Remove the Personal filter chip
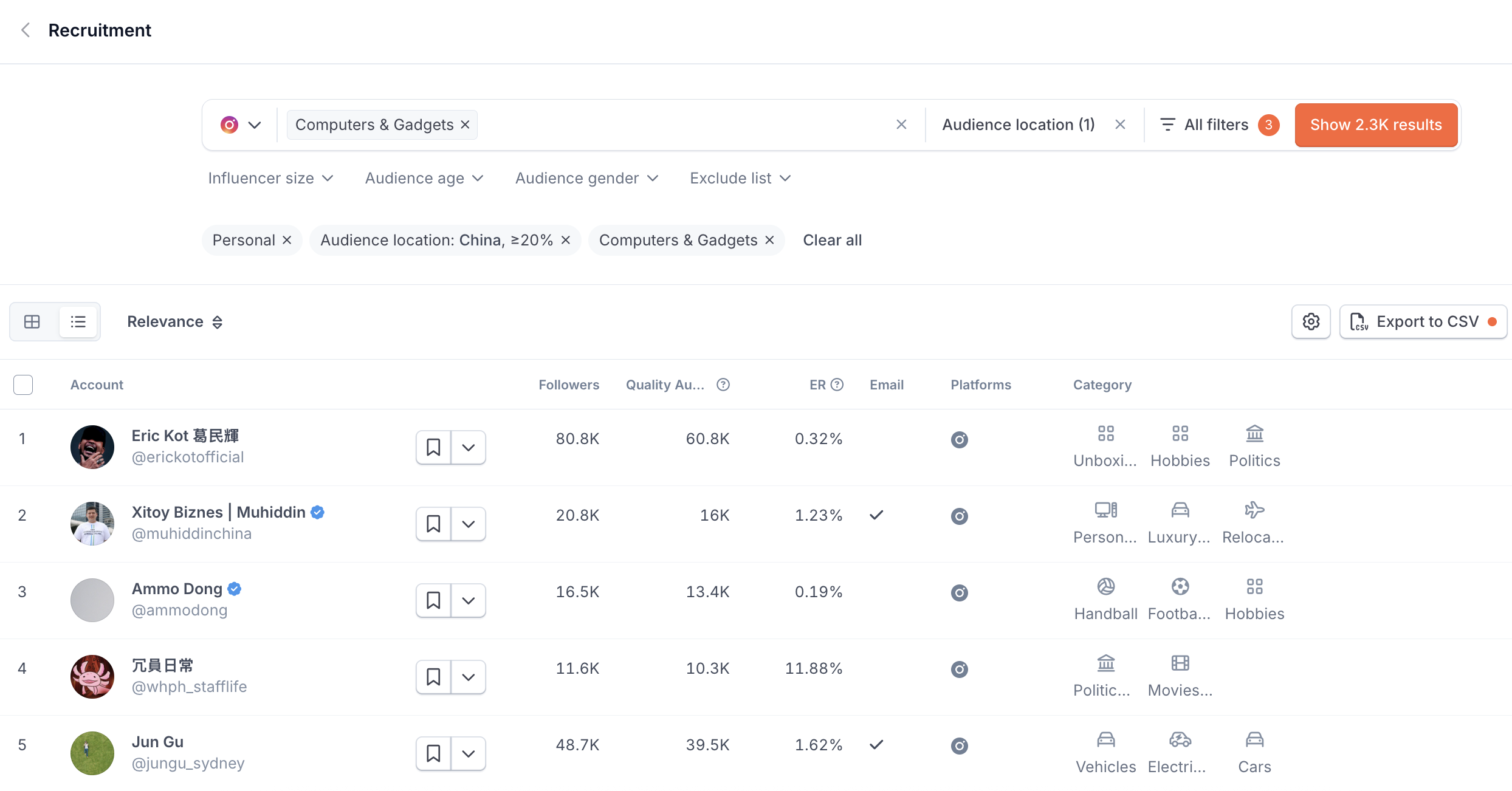 click(287, 241)
